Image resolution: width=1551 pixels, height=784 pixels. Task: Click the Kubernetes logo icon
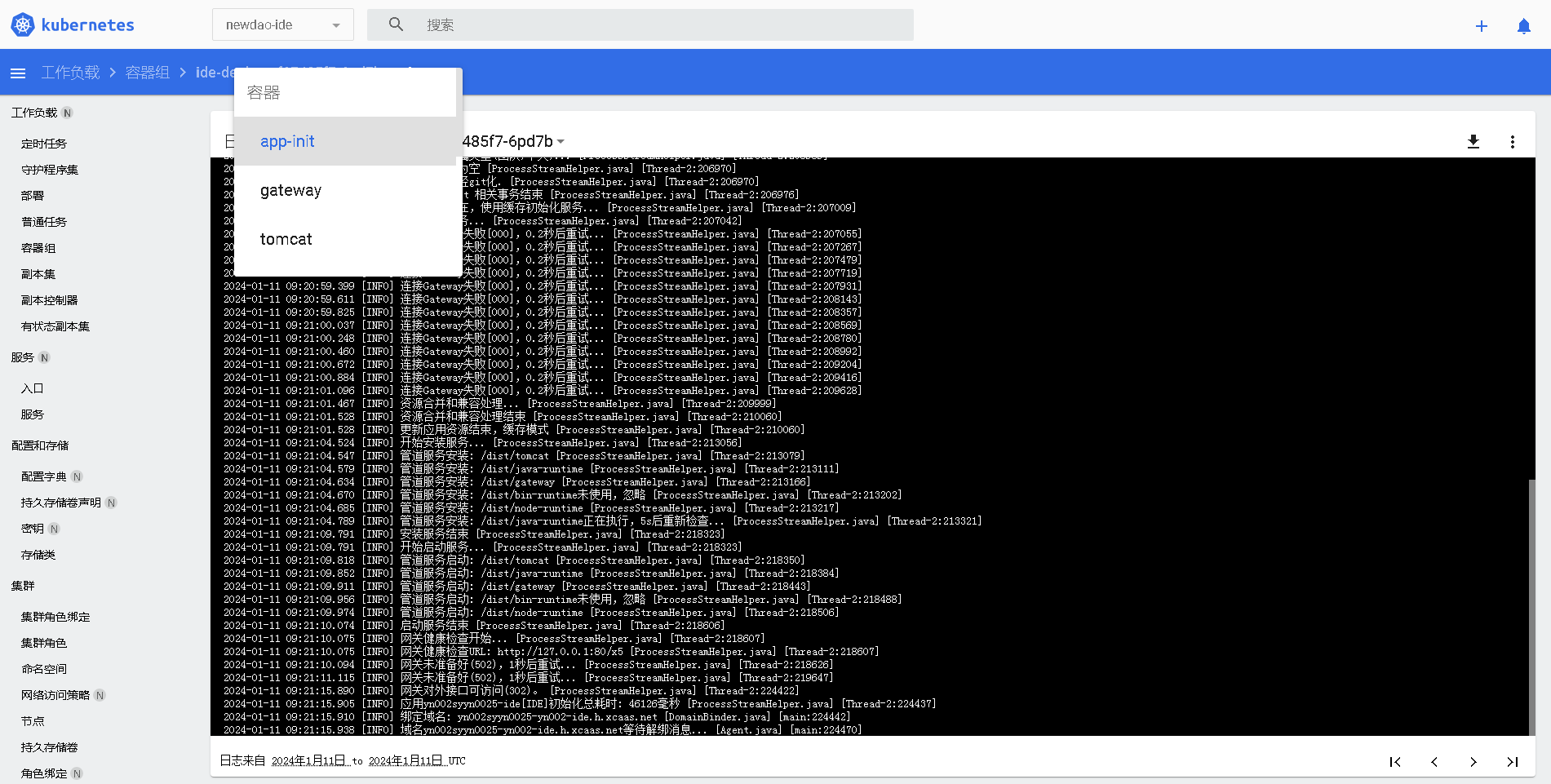coord(23,24)
